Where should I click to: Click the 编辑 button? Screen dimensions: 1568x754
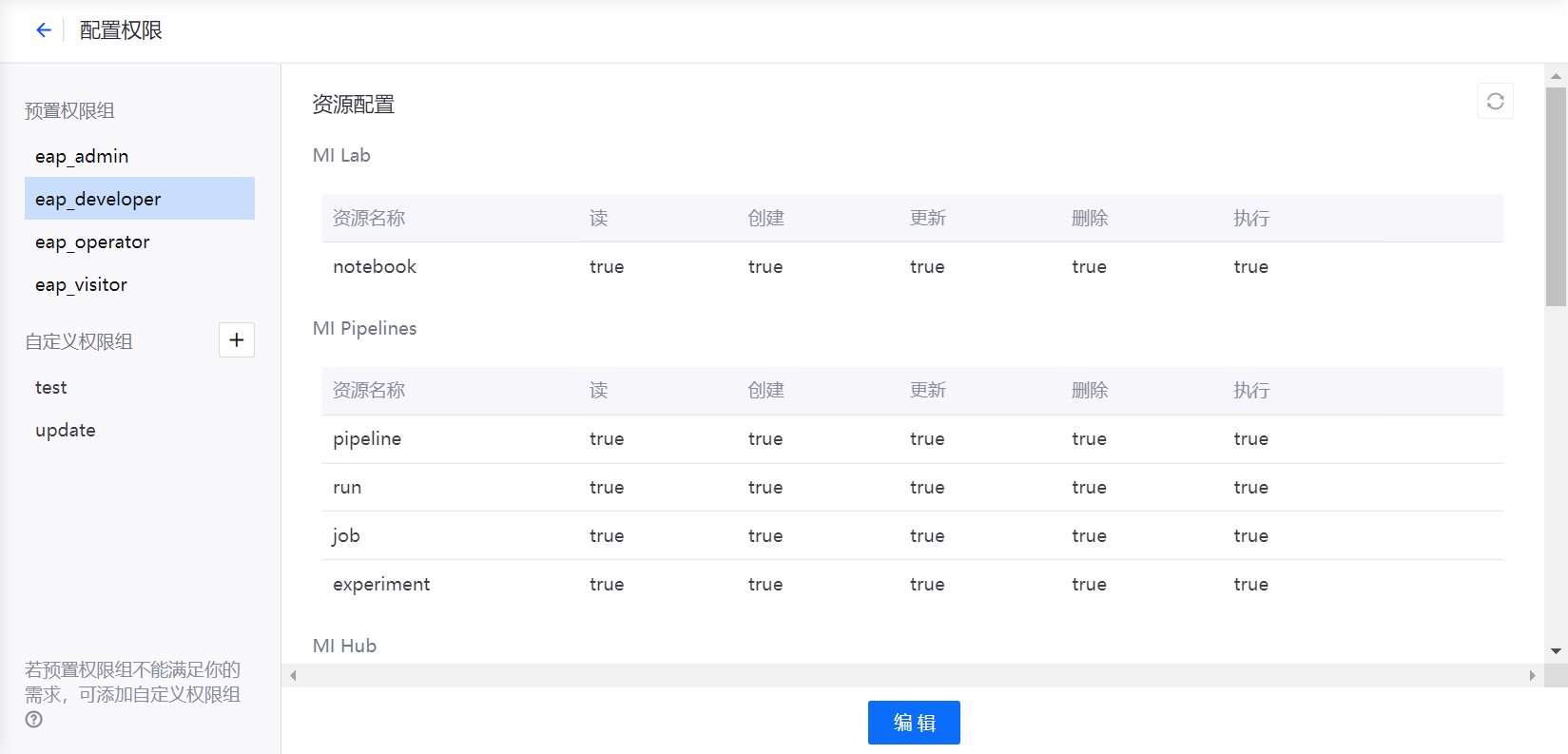point(914,723)
